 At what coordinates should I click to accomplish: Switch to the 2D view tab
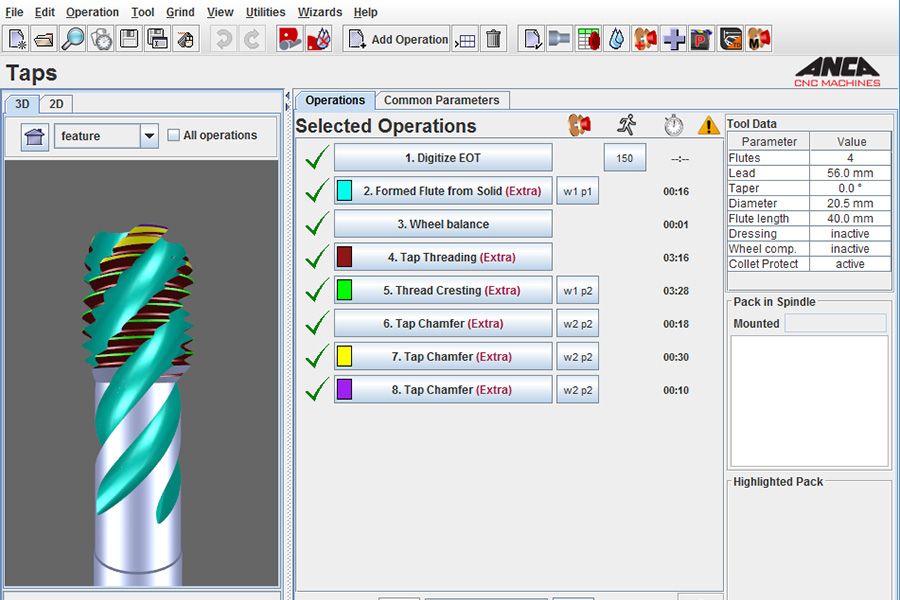pos(56,104)
